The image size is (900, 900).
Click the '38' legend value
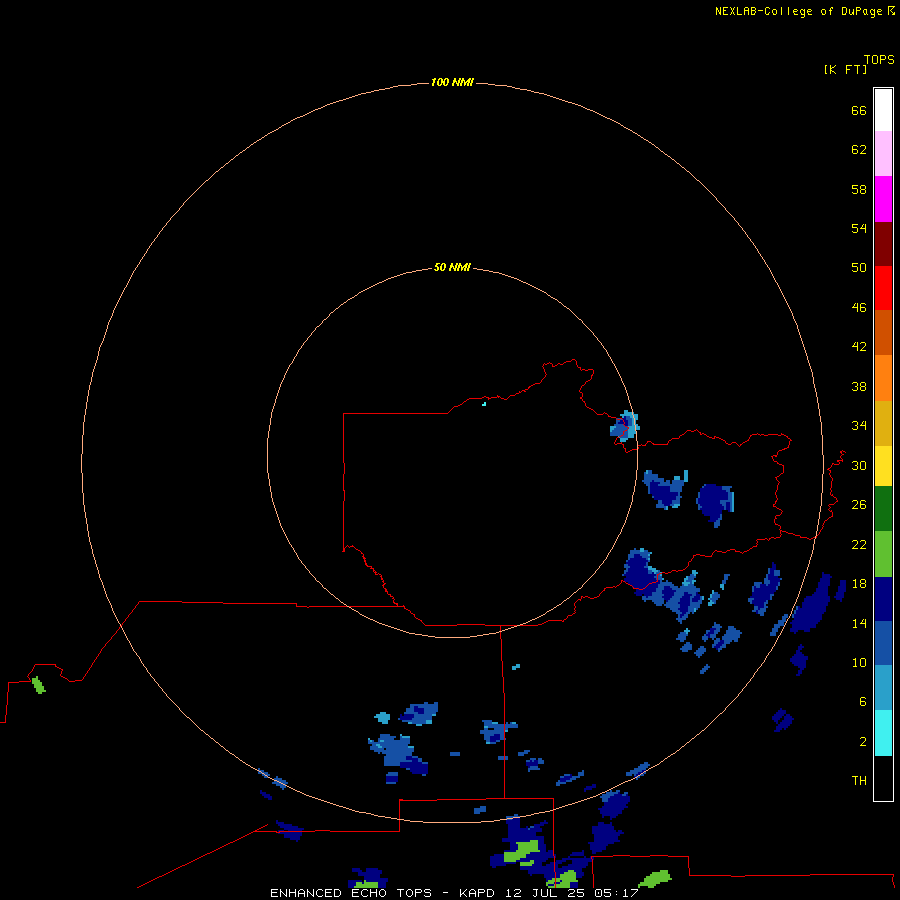pos(859,386)
